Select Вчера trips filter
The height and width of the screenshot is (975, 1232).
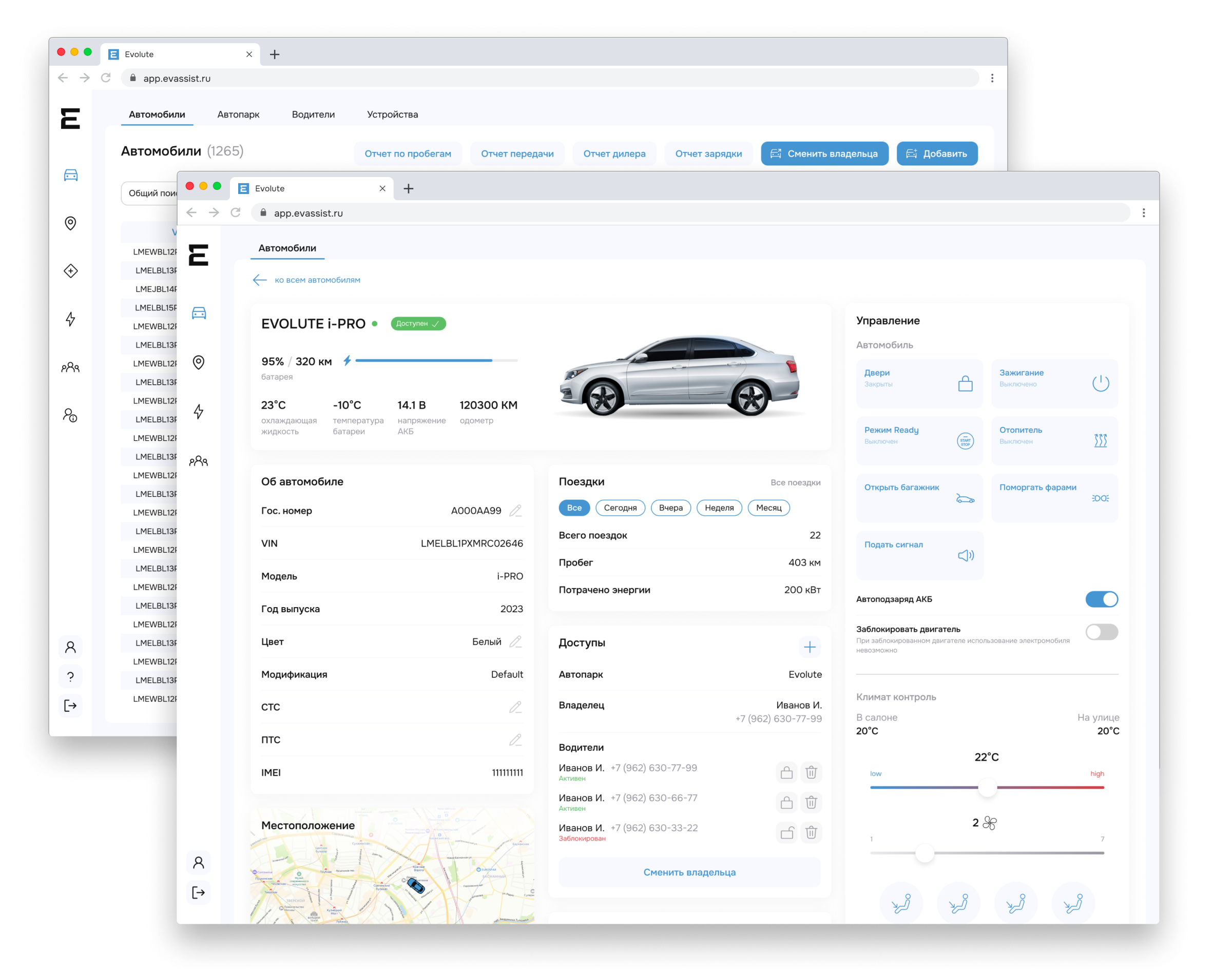tap(671, 508)
